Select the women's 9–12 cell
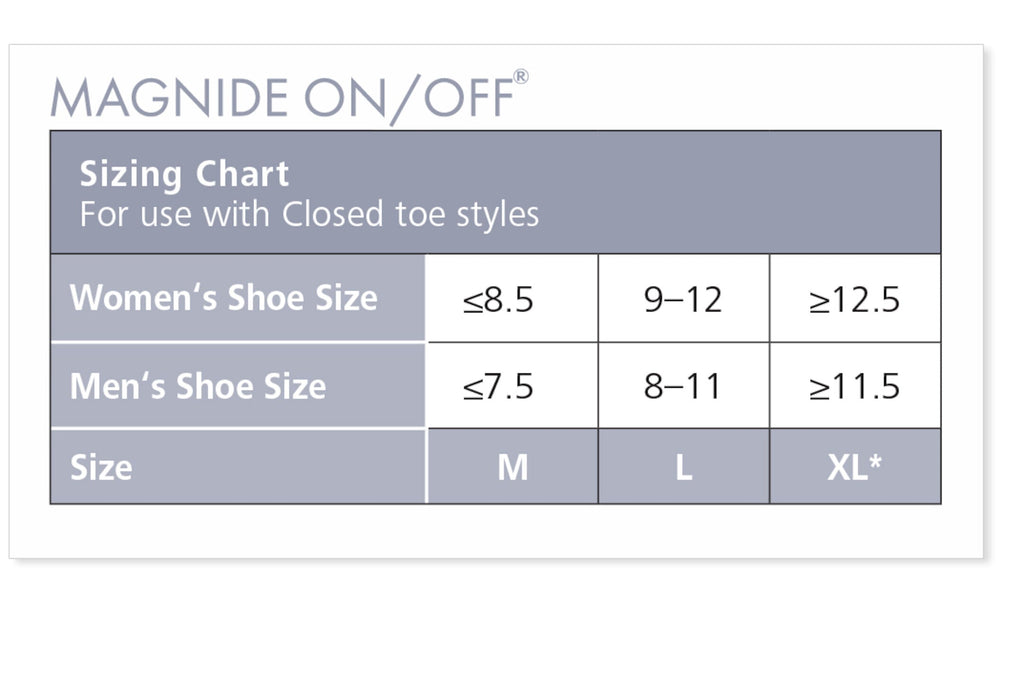Viewport: 1024px width, 682px height. pos(683,300)
